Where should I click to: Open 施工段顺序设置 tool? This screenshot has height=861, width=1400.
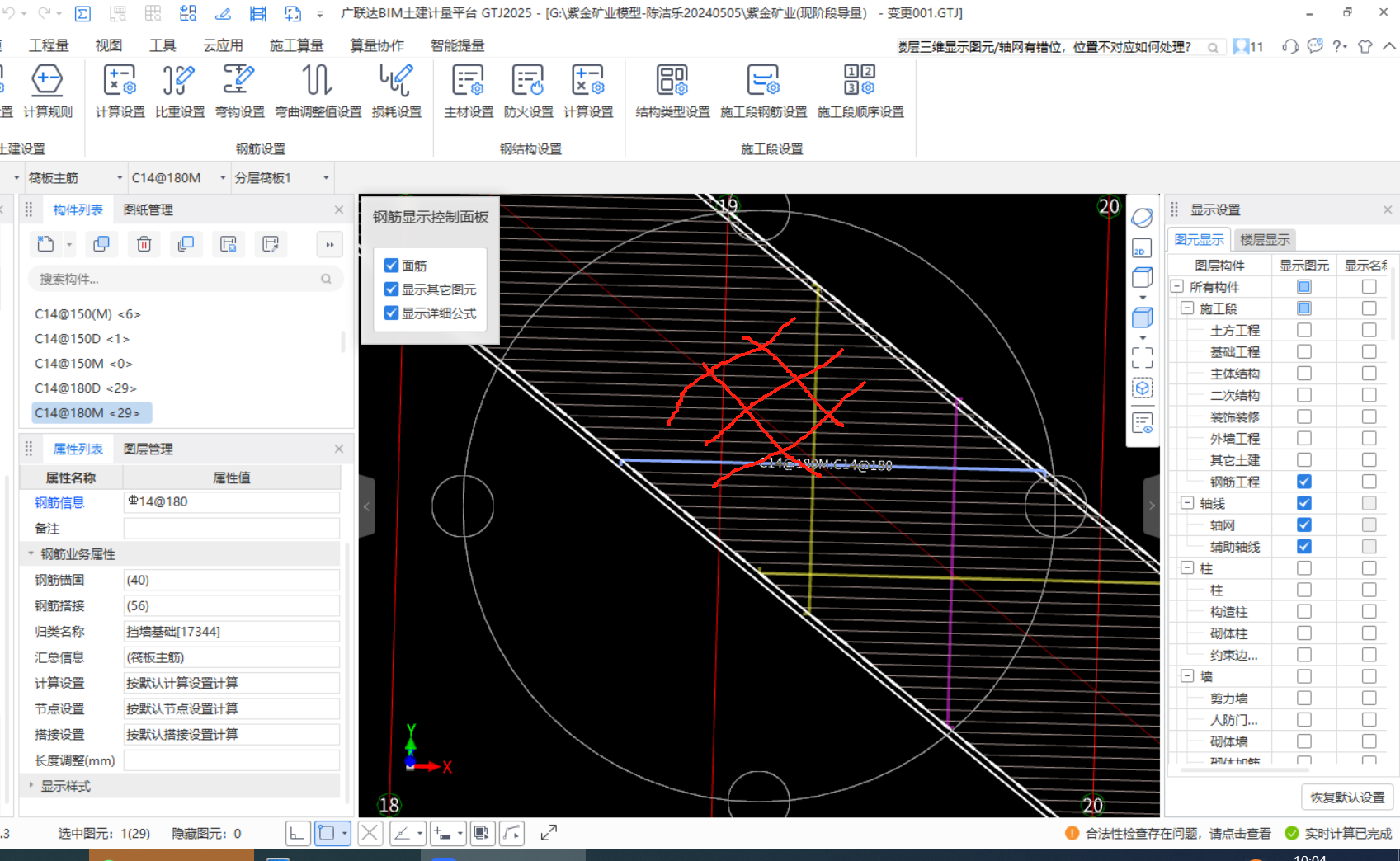coord(860,91)
